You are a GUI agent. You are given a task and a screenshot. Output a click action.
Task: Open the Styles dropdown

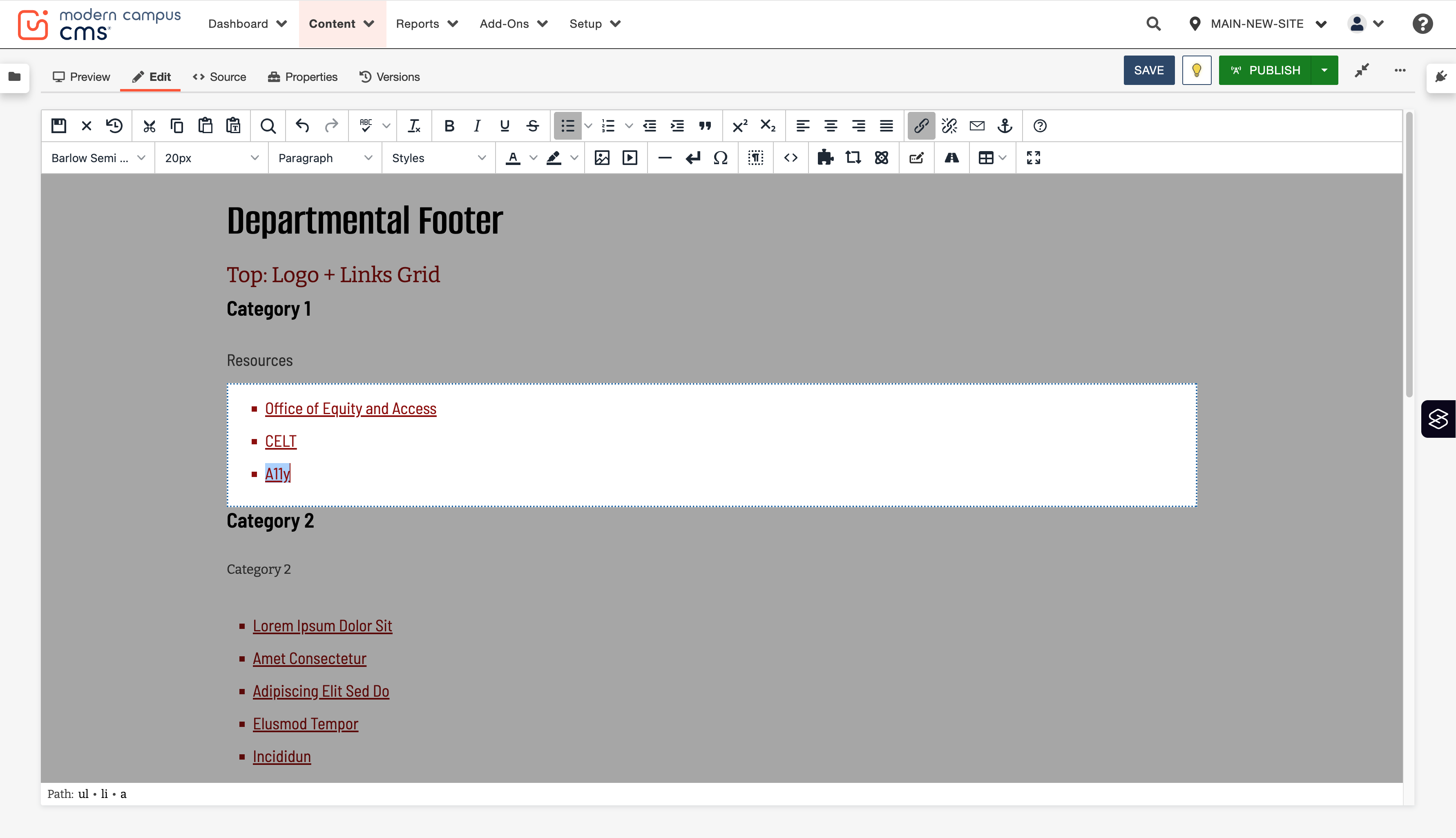tap(438, 158)
